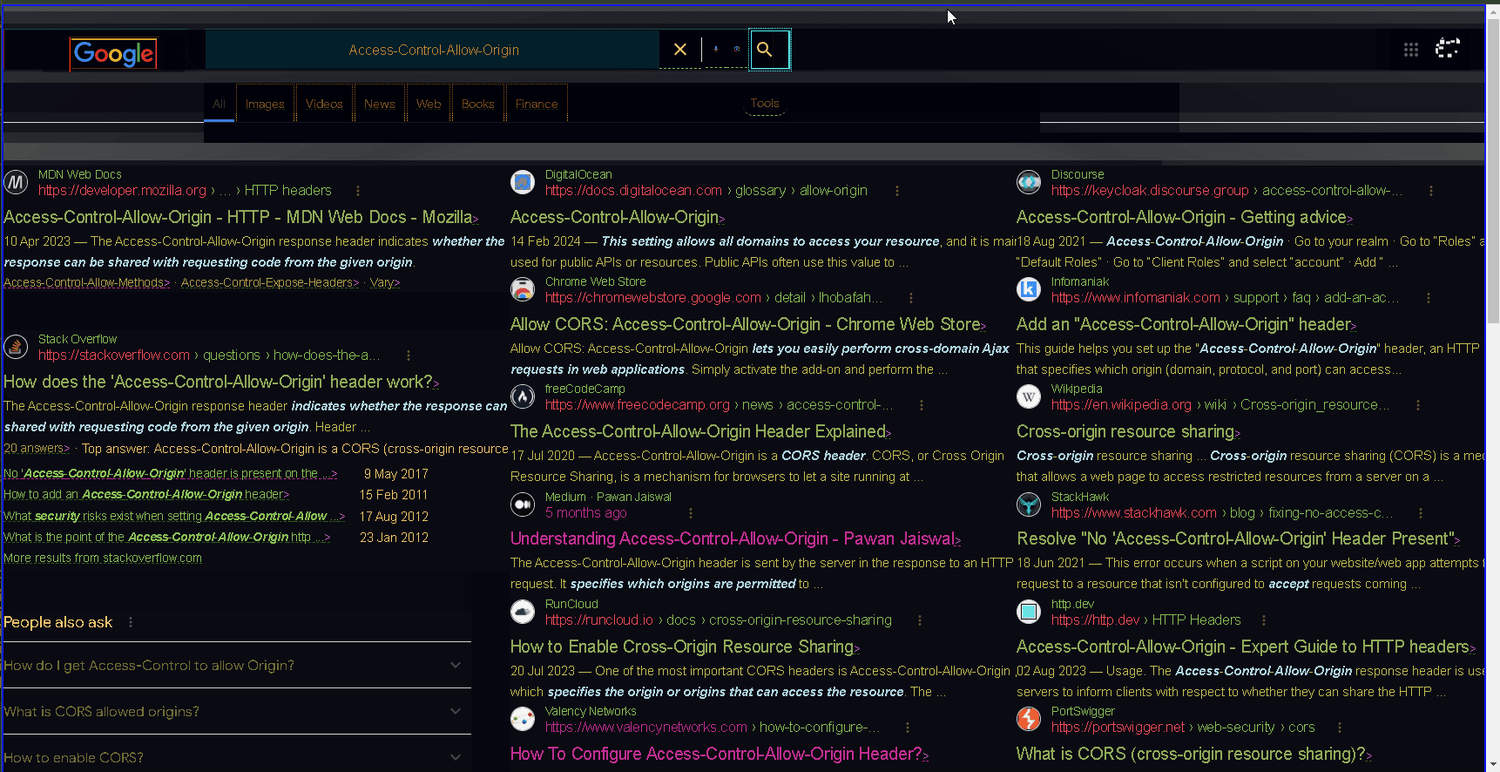Click the search input containing Access-Control-Allow-Origin
This screenshot has height=772, width=1500.
click(433, 50)
